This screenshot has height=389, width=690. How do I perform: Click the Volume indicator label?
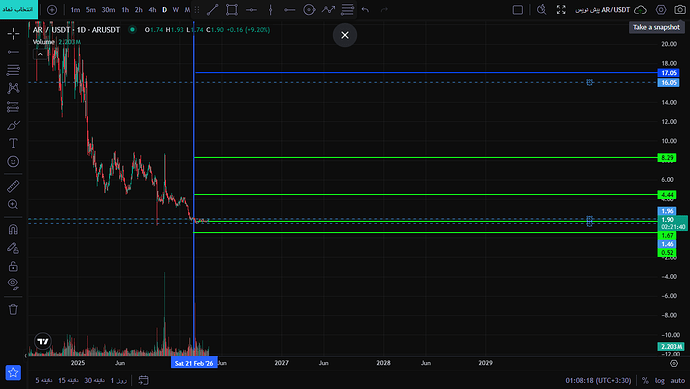pyautogui.click(x=44, y=42)
